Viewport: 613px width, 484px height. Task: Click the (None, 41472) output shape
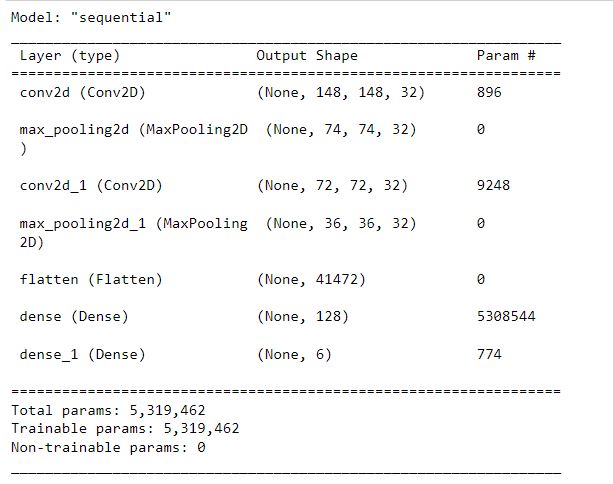[x=311, y=280]
